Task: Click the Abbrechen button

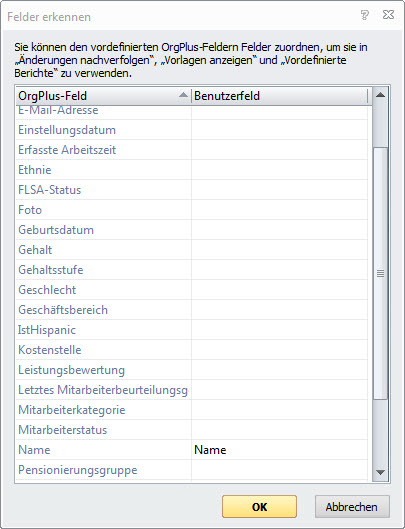Action: [x=352, y=506]
